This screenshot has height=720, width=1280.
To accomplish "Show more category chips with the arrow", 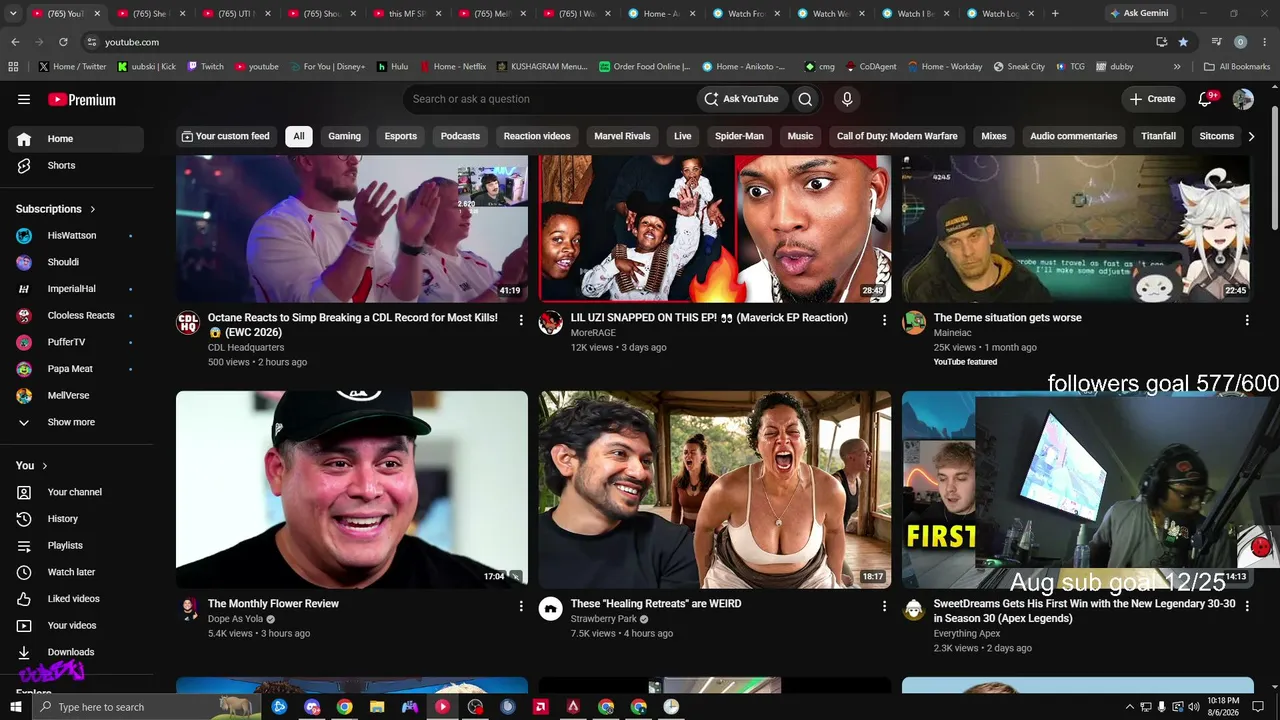I will (x=1251, y=136).
